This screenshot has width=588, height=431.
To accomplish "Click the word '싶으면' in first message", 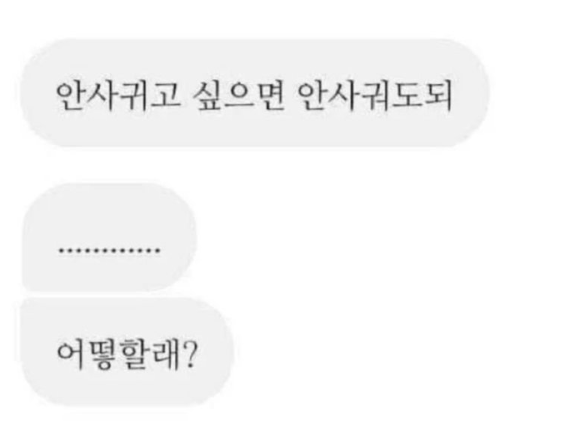I will point(238,95).
